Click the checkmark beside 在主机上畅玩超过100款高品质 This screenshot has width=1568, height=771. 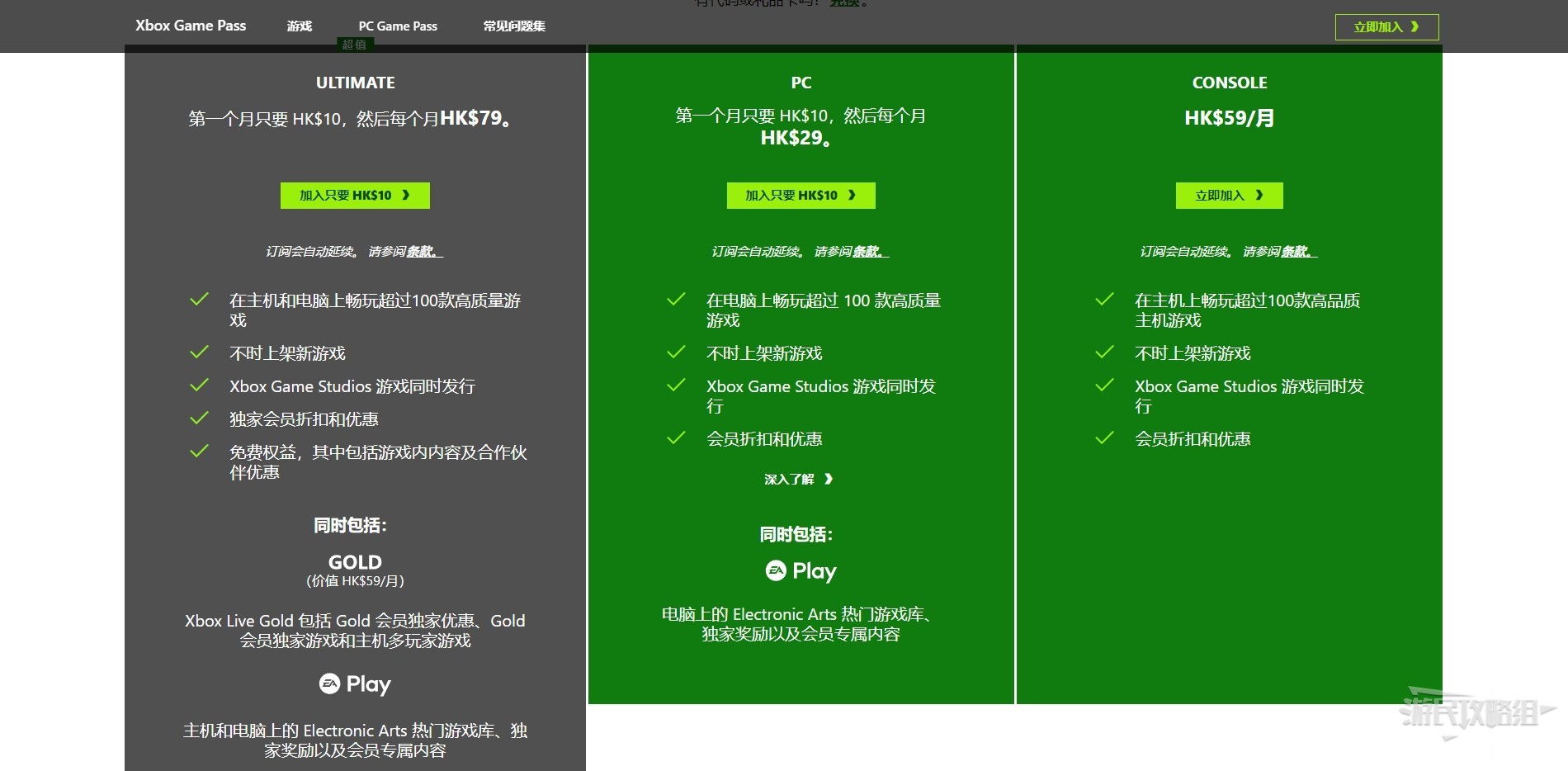pyautogui.click(x=1104, y=300)
